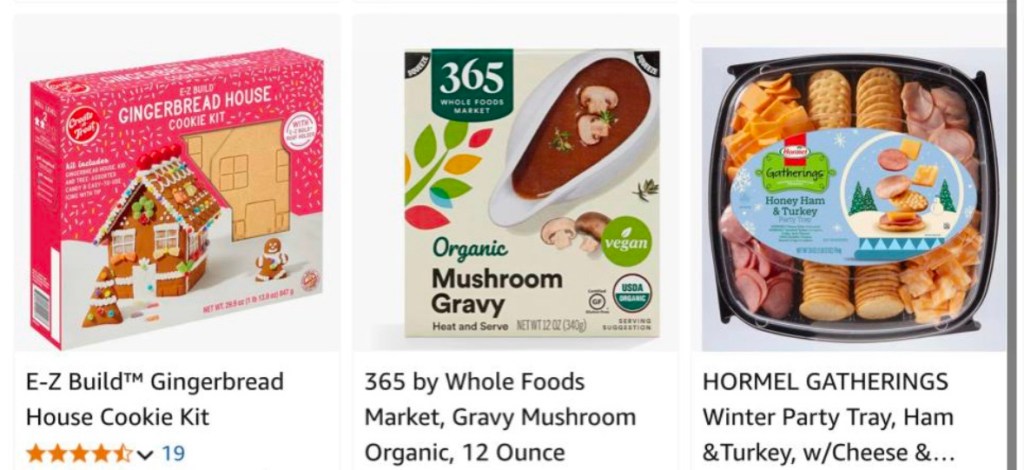Select the HORMEL GATHERINGS Winter Party Tray title
Screen dimensions: 1024x470
(828, 416)
